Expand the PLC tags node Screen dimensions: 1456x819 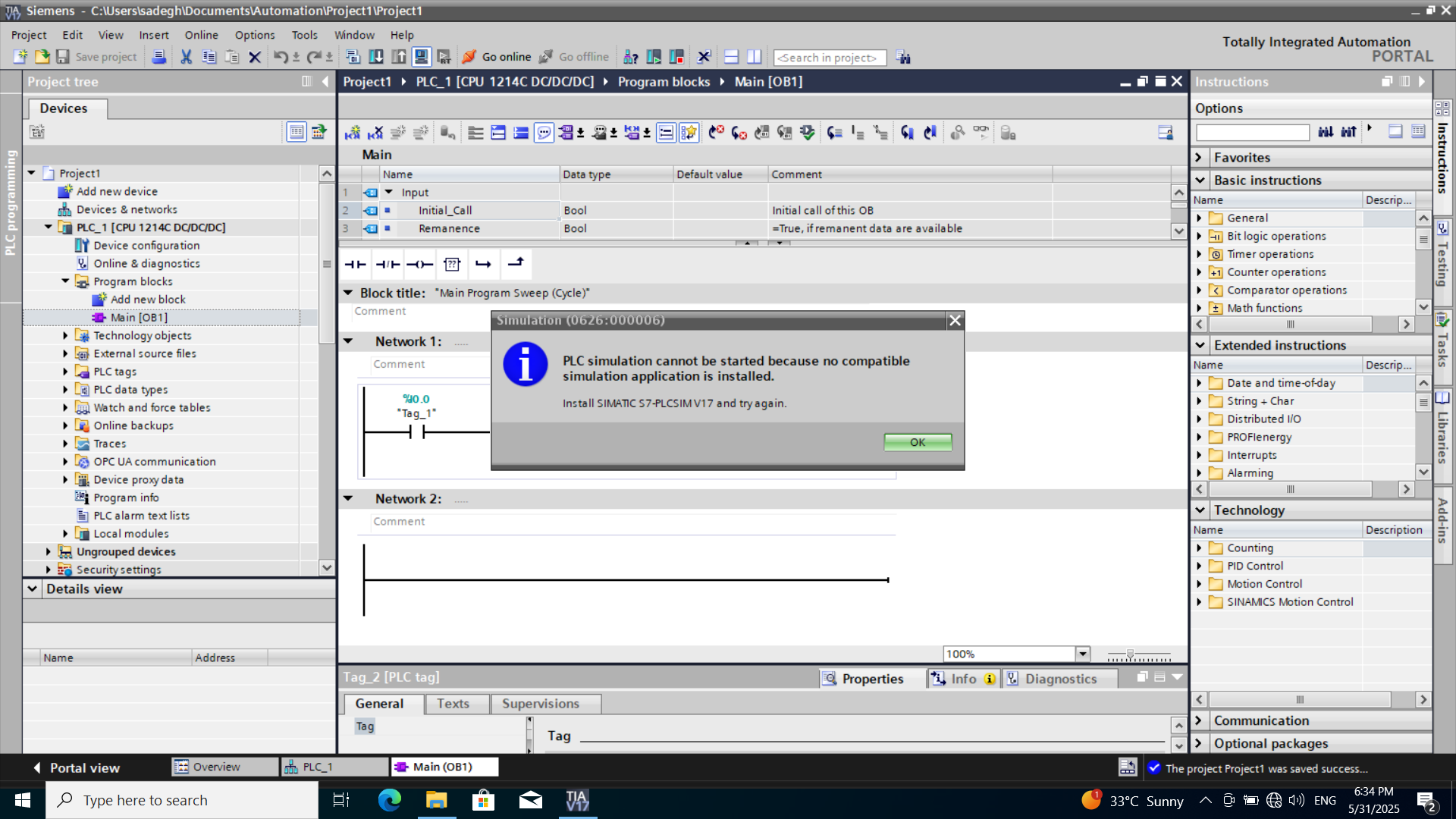click(65, 372)
